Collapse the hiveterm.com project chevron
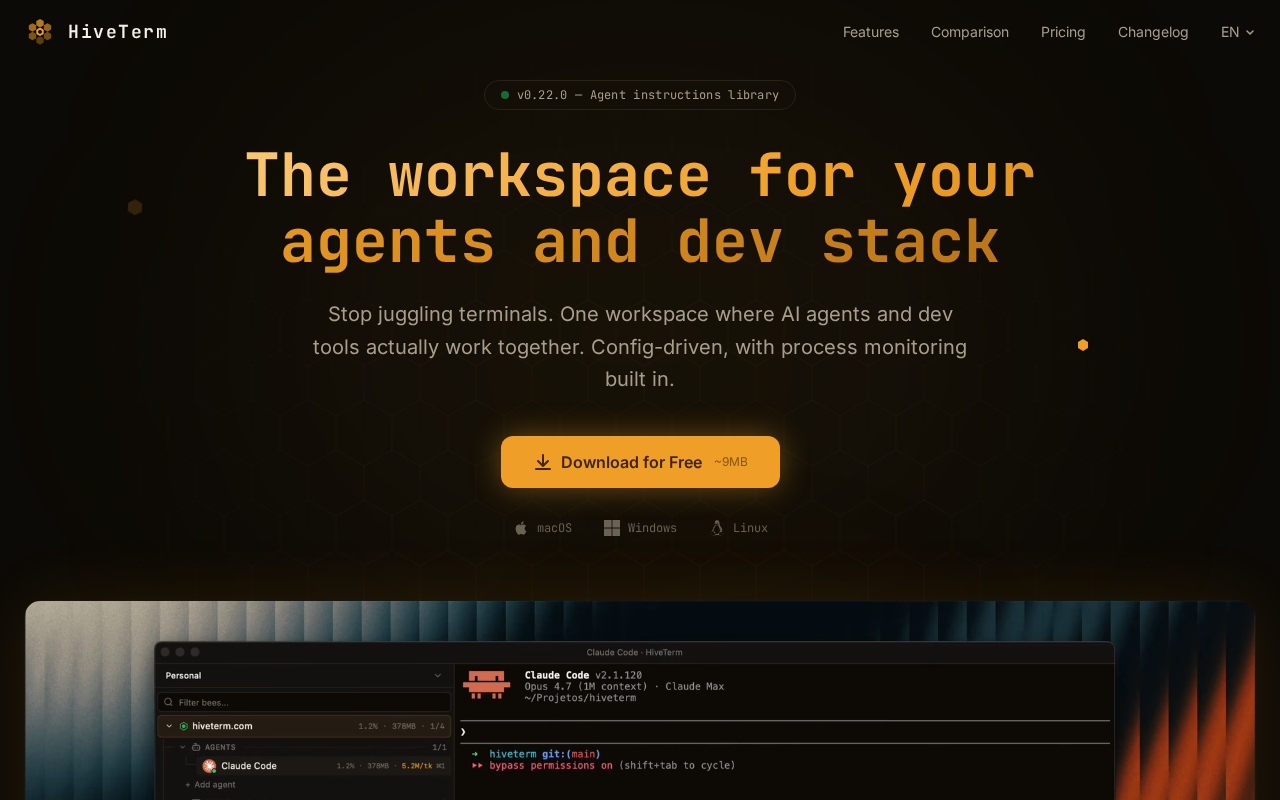The image size is (1280, 800). [x=170, y=726]
